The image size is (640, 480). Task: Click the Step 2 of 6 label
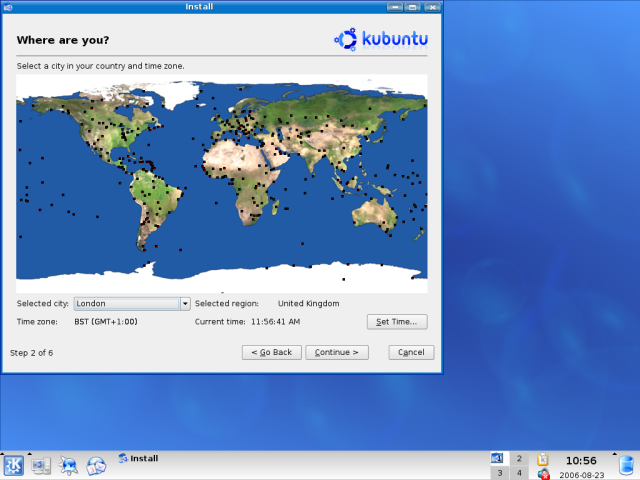click(x=31, y=353)
